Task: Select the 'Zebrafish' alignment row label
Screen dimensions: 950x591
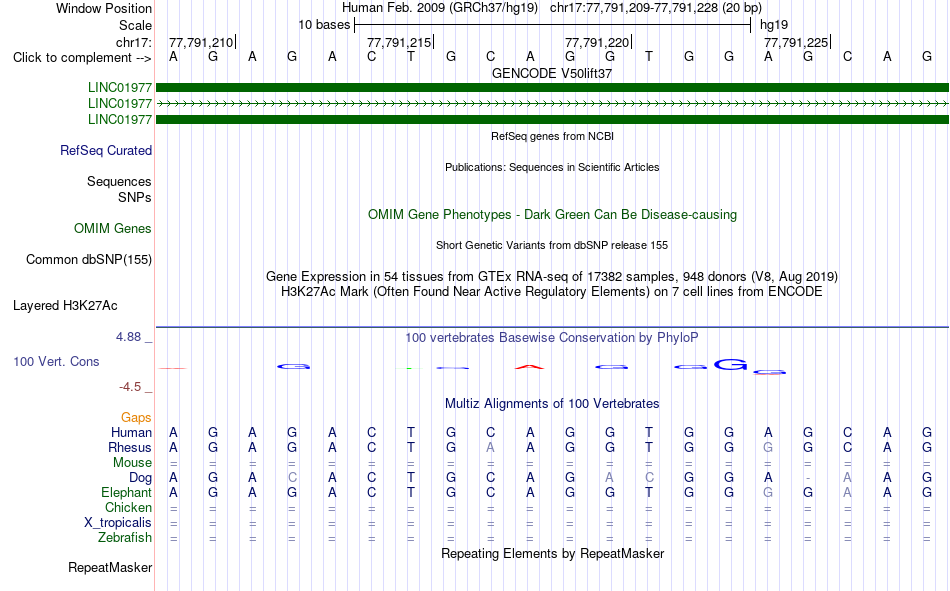Action: [125, 538]
